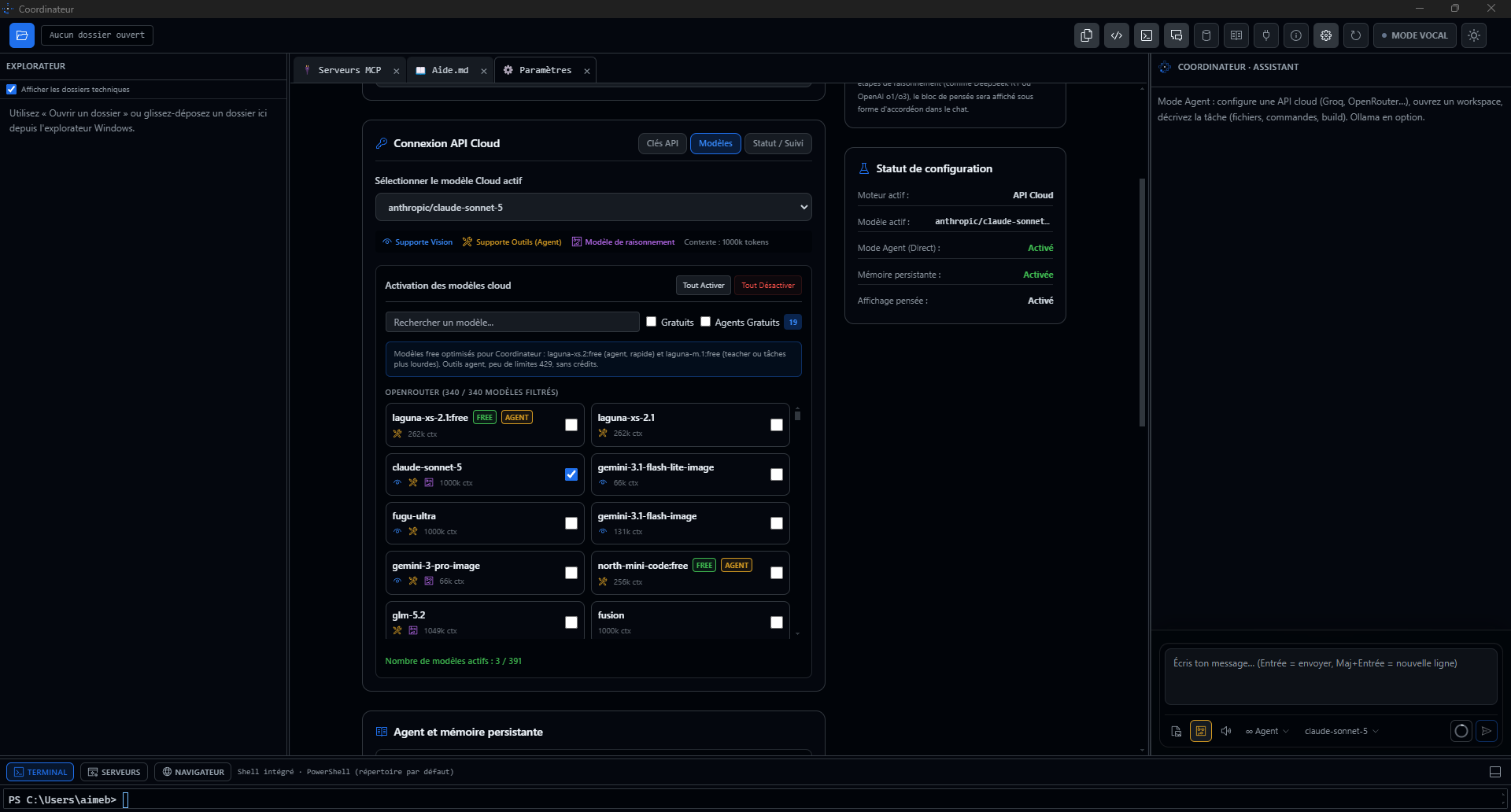Open the book help icon in toolbar

(1236, 35)
